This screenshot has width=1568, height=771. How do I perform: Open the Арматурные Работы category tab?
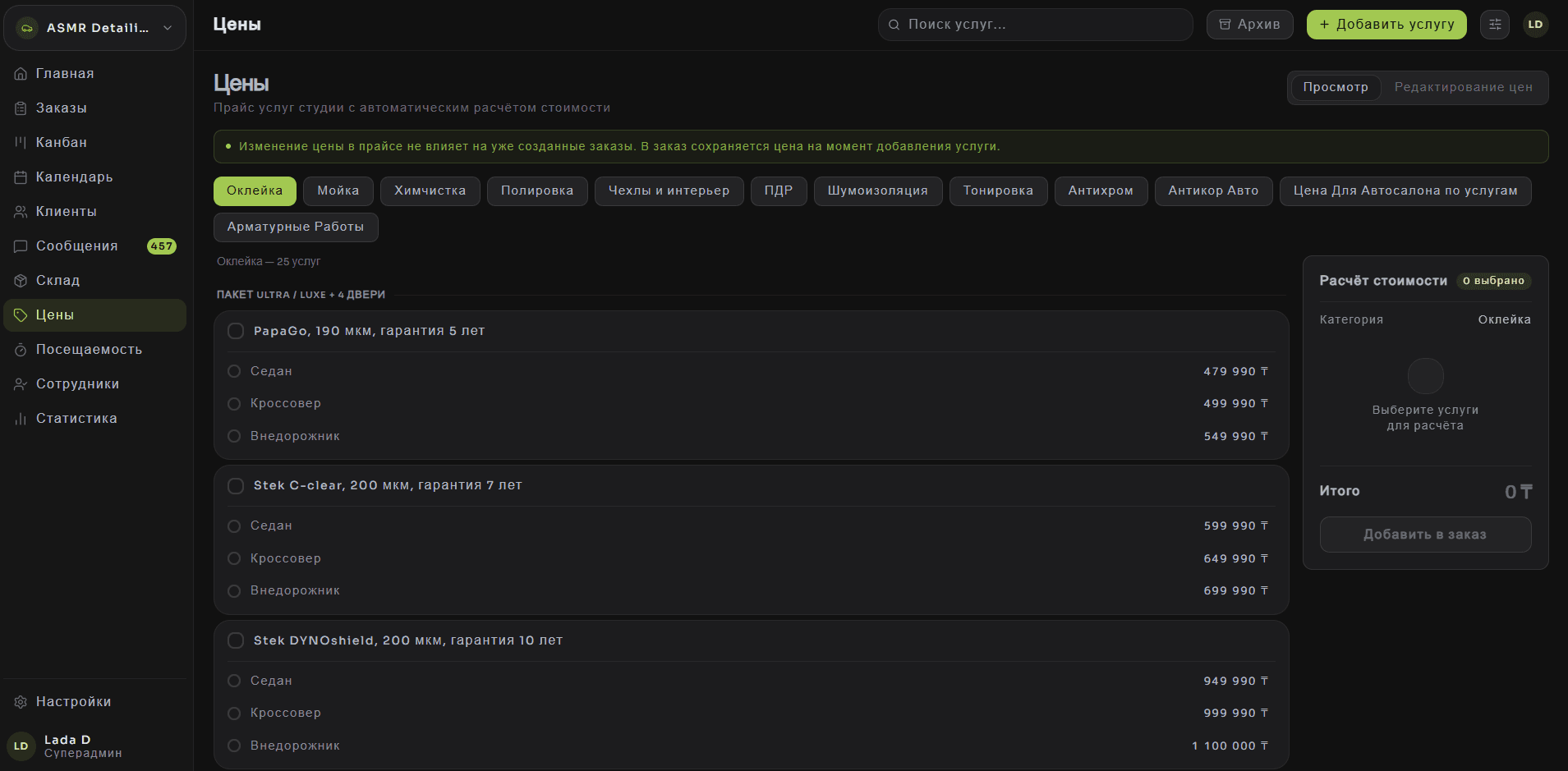click(296, 227)
